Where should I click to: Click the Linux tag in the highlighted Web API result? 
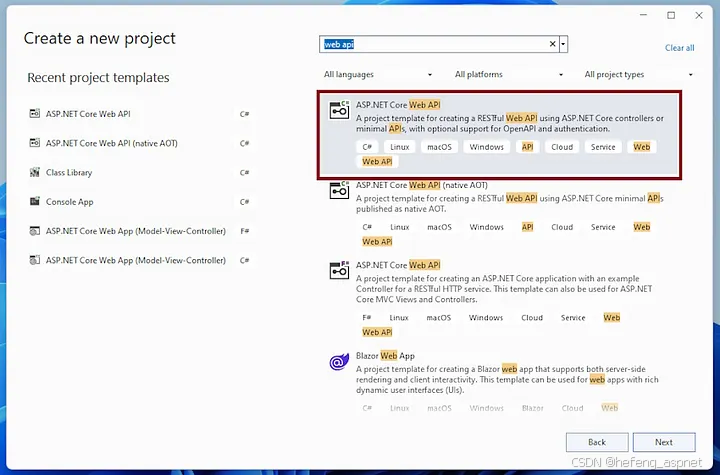(x=399, y=147)
